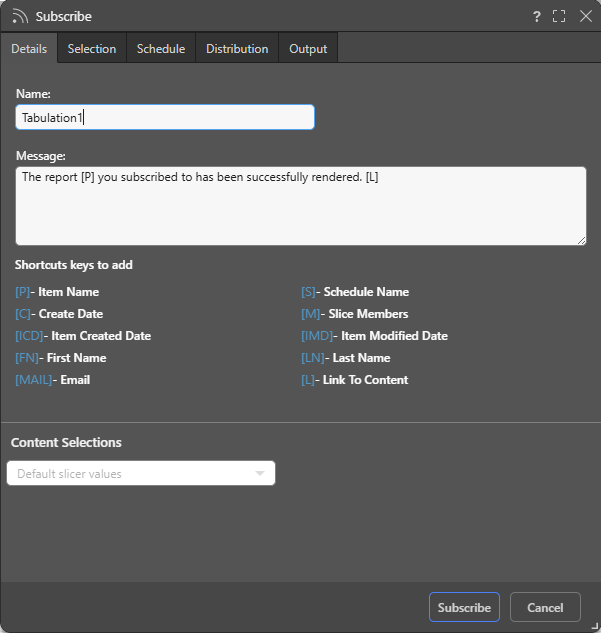Image resolution: width=601 pixels, height=633 pixels.
Task: Insert the [LN] Last Name shortcut
Action: click(313, 358)
